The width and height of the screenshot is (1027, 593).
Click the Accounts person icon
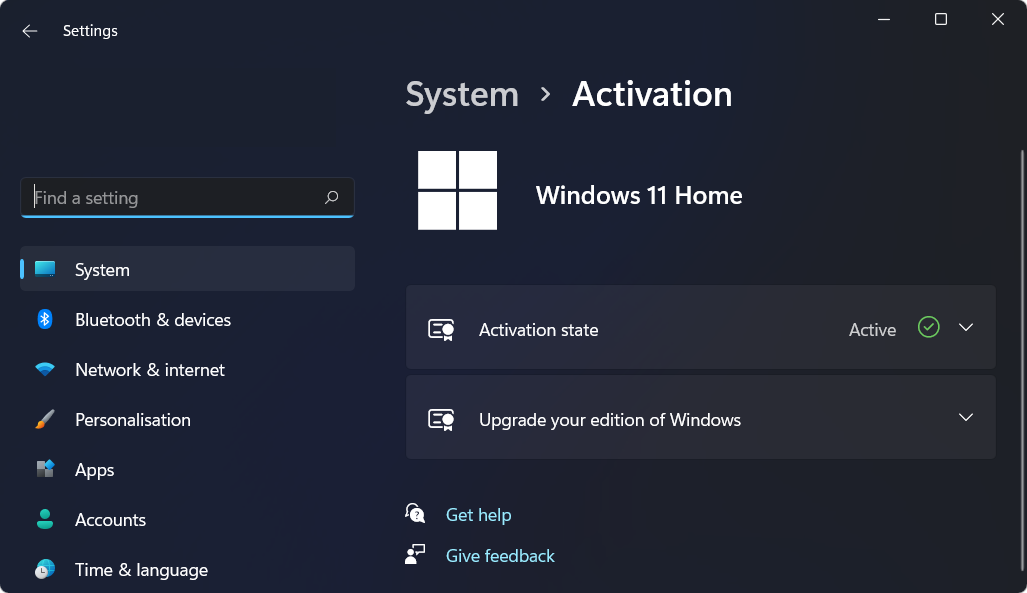(45, 519)
